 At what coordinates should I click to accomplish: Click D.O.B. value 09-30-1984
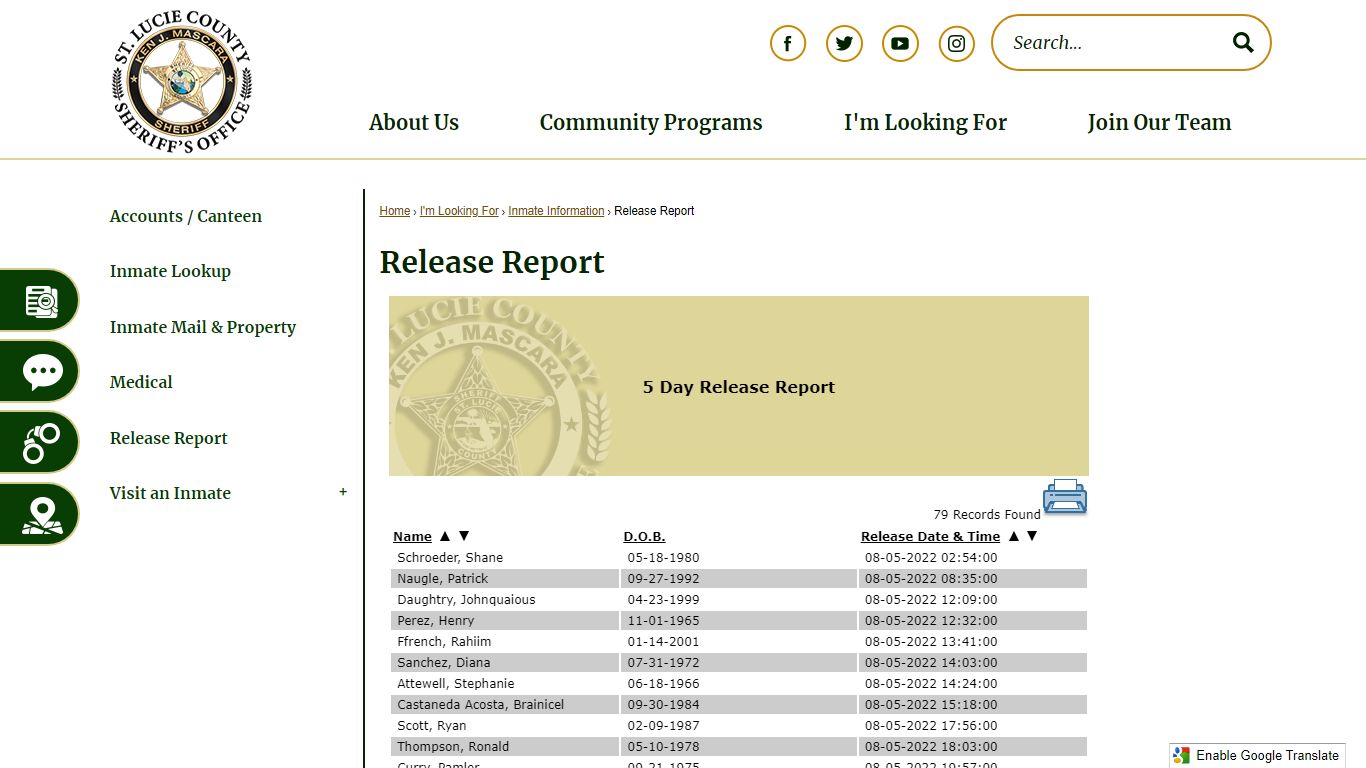tap(664, 705)
